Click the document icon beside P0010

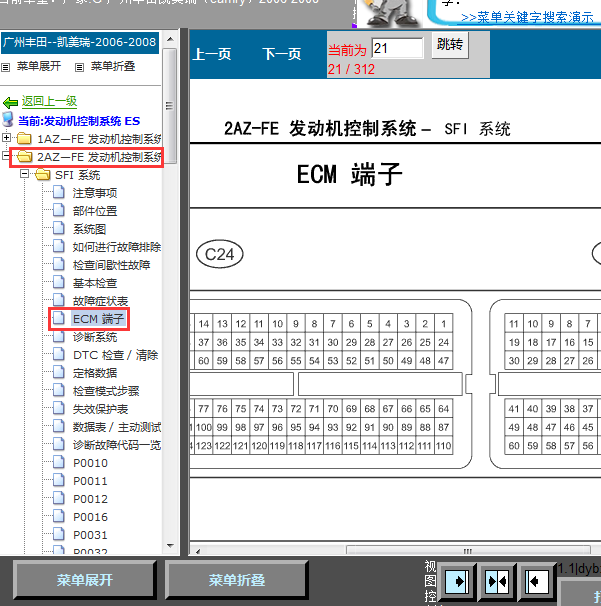tap(58, 462)
